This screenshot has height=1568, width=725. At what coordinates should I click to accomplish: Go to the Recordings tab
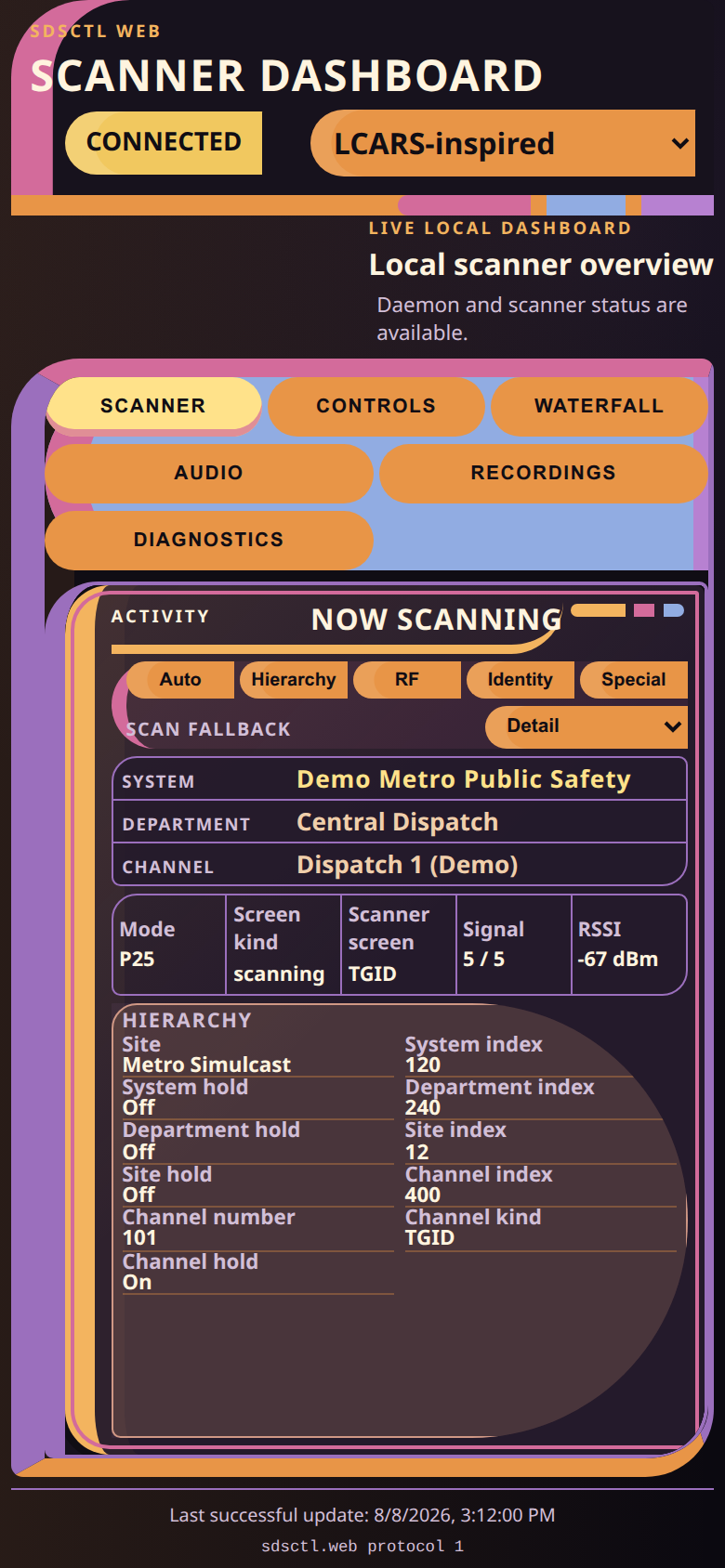pos(544,472)
